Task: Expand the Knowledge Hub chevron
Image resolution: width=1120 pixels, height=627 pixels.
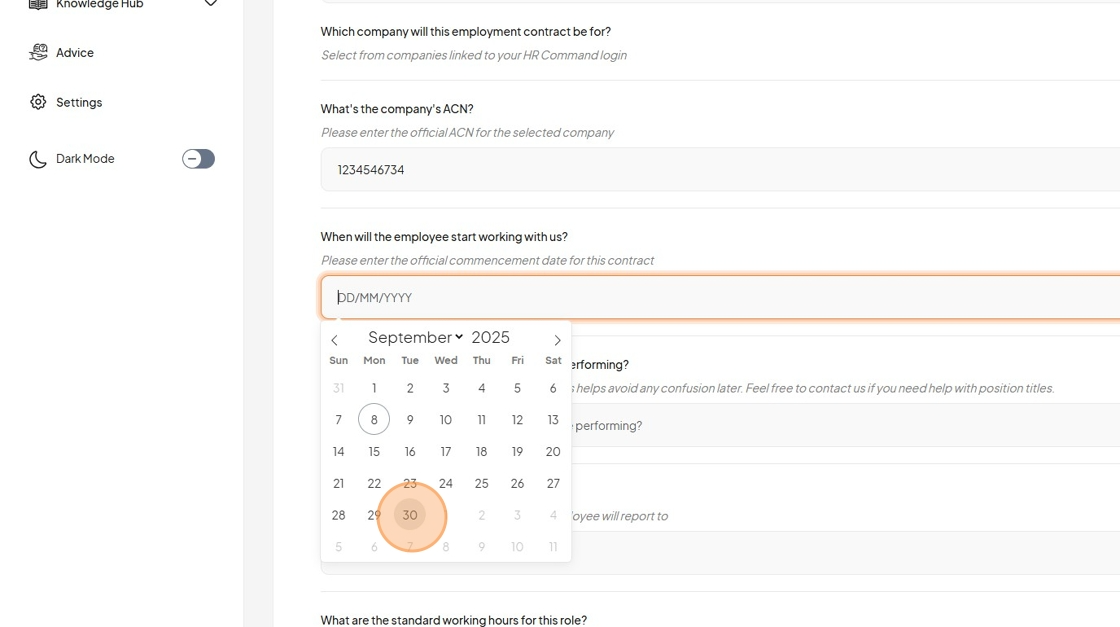Action: point(211,4)
